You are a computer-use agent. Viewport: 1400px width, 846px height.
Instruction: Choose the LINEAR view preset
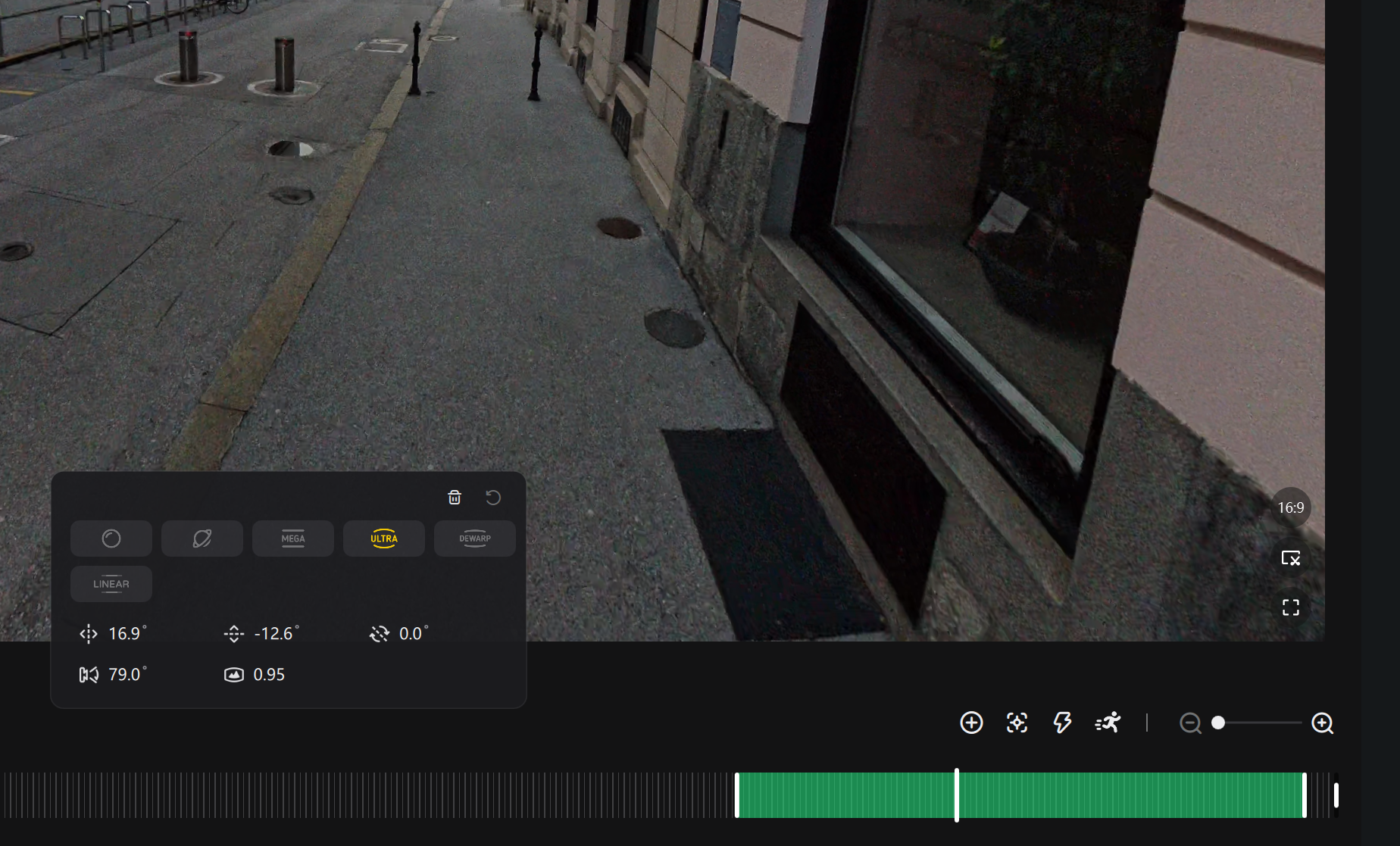point(111,584)
